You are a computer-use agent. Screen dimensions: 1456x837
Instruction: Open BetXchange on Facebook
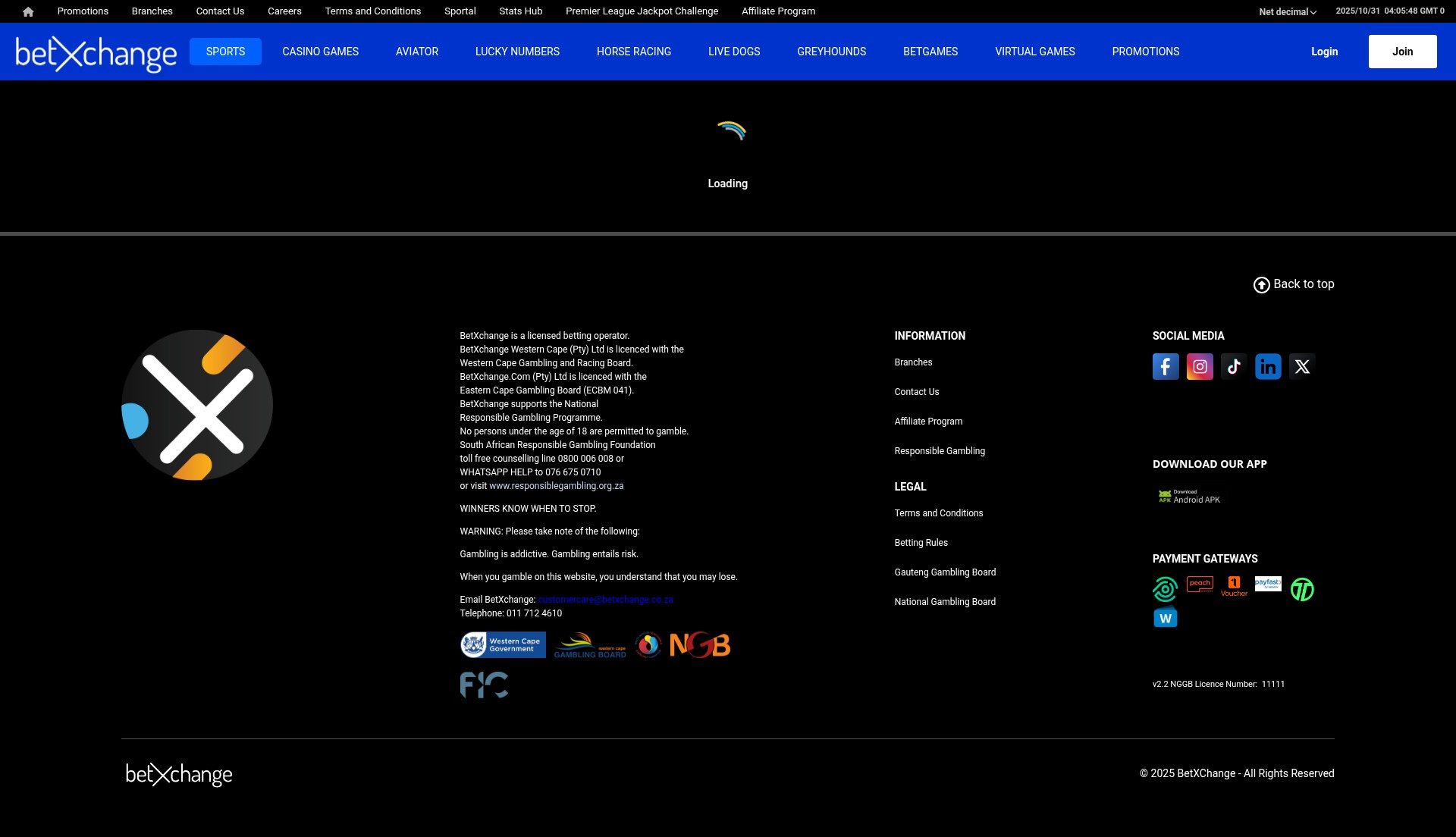1166,367
